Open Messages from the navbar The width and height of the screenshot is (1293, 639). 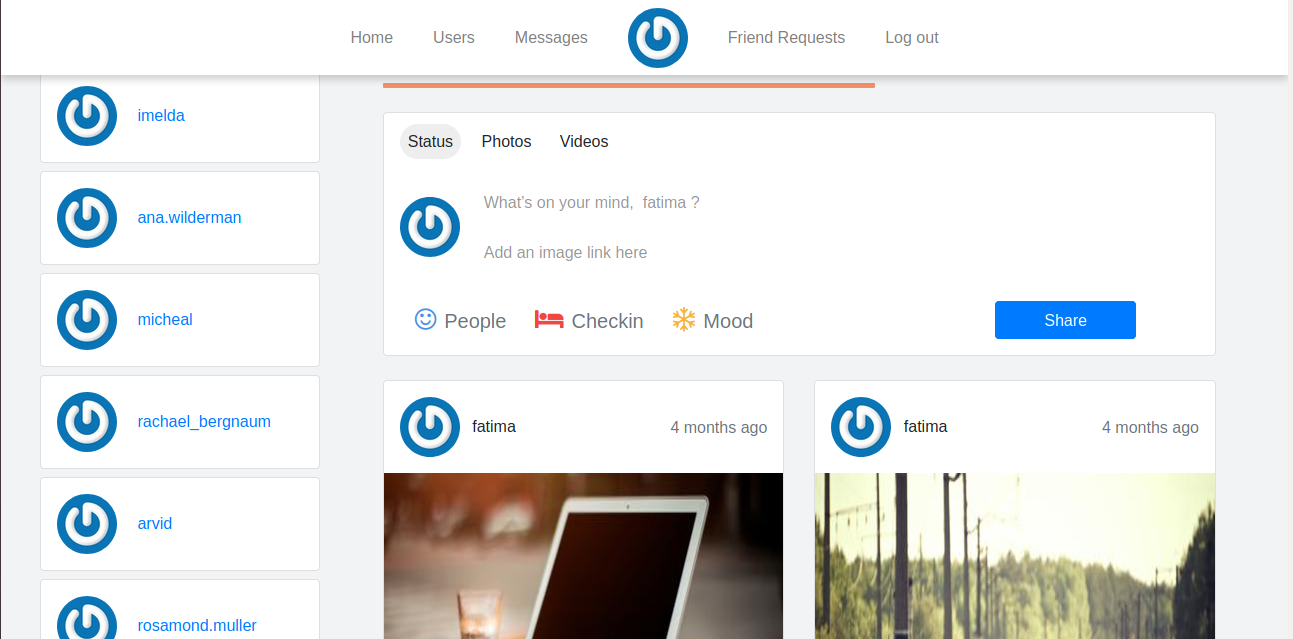coord(551,37)
